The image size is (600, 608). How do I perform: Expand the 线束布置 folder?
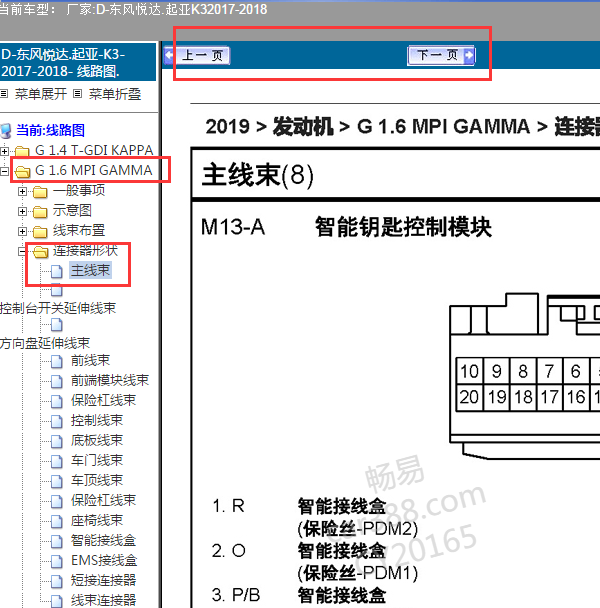[22, 231]
